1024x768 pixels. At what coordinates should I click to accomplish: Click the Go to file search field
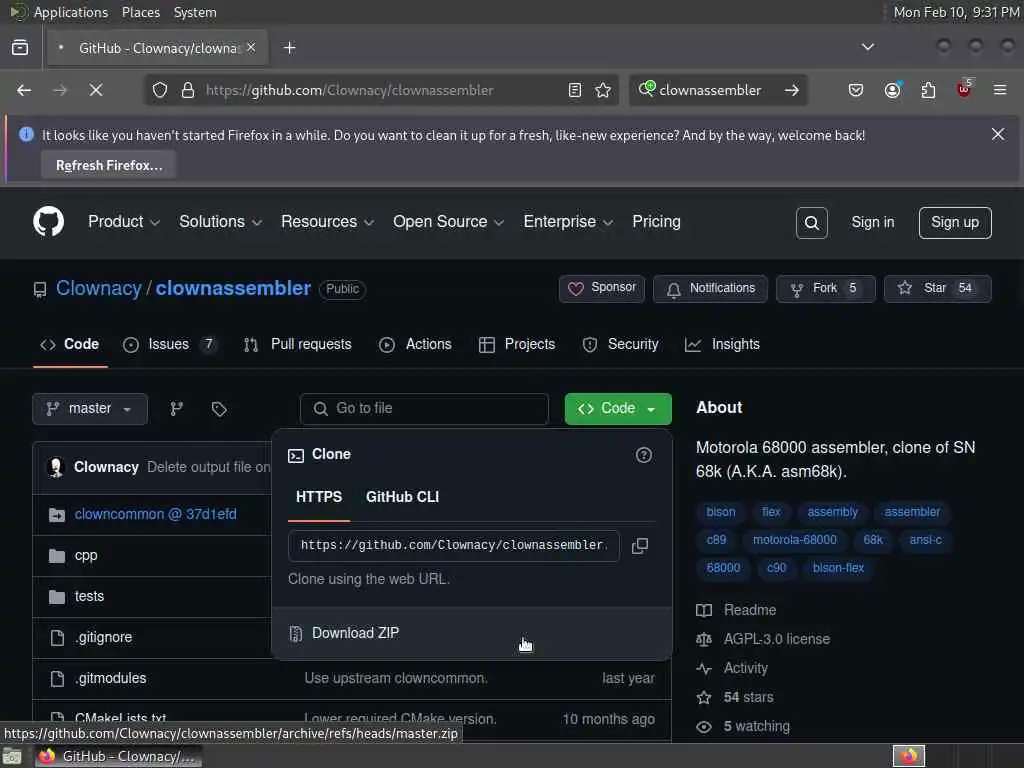coord(424,409)
